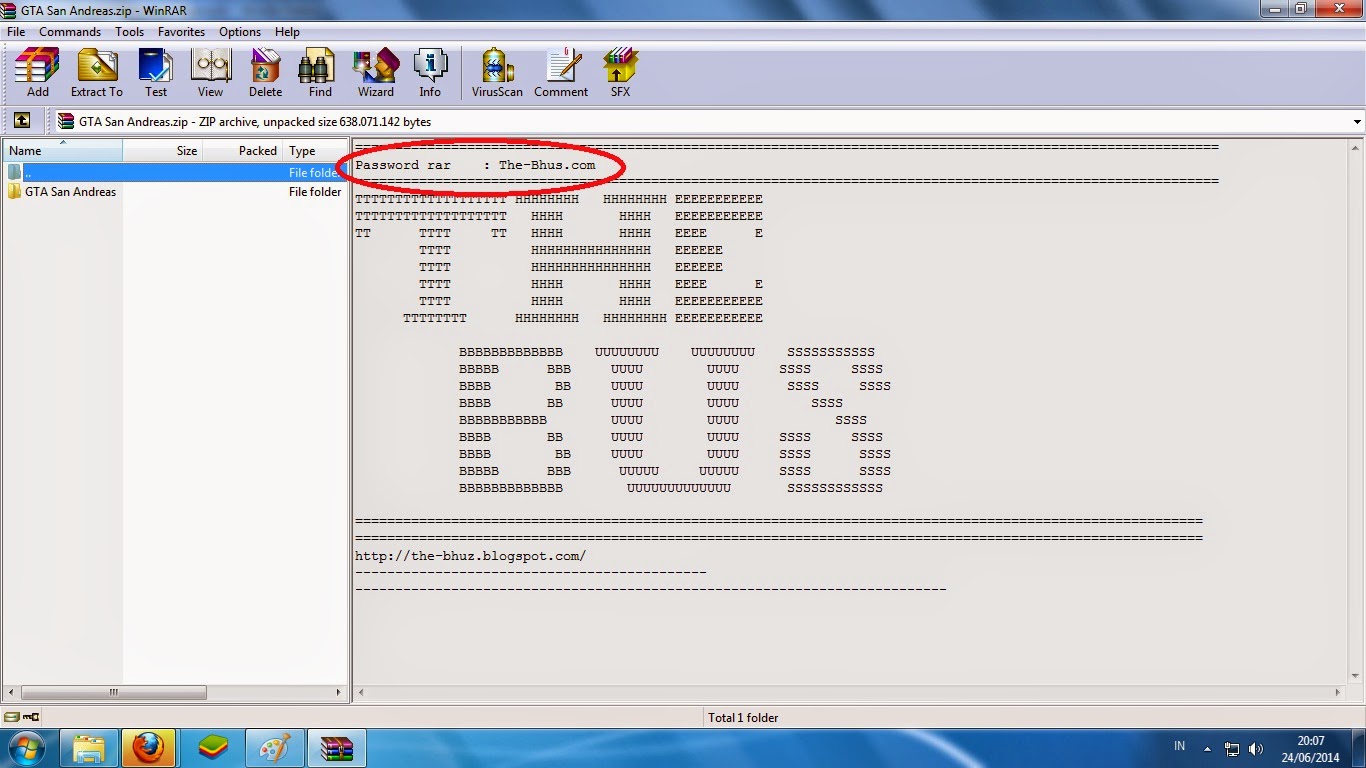The height and width of the screenshot is (768, 1366).
Task: Click the drive icon in status bar
Action: 11,717
